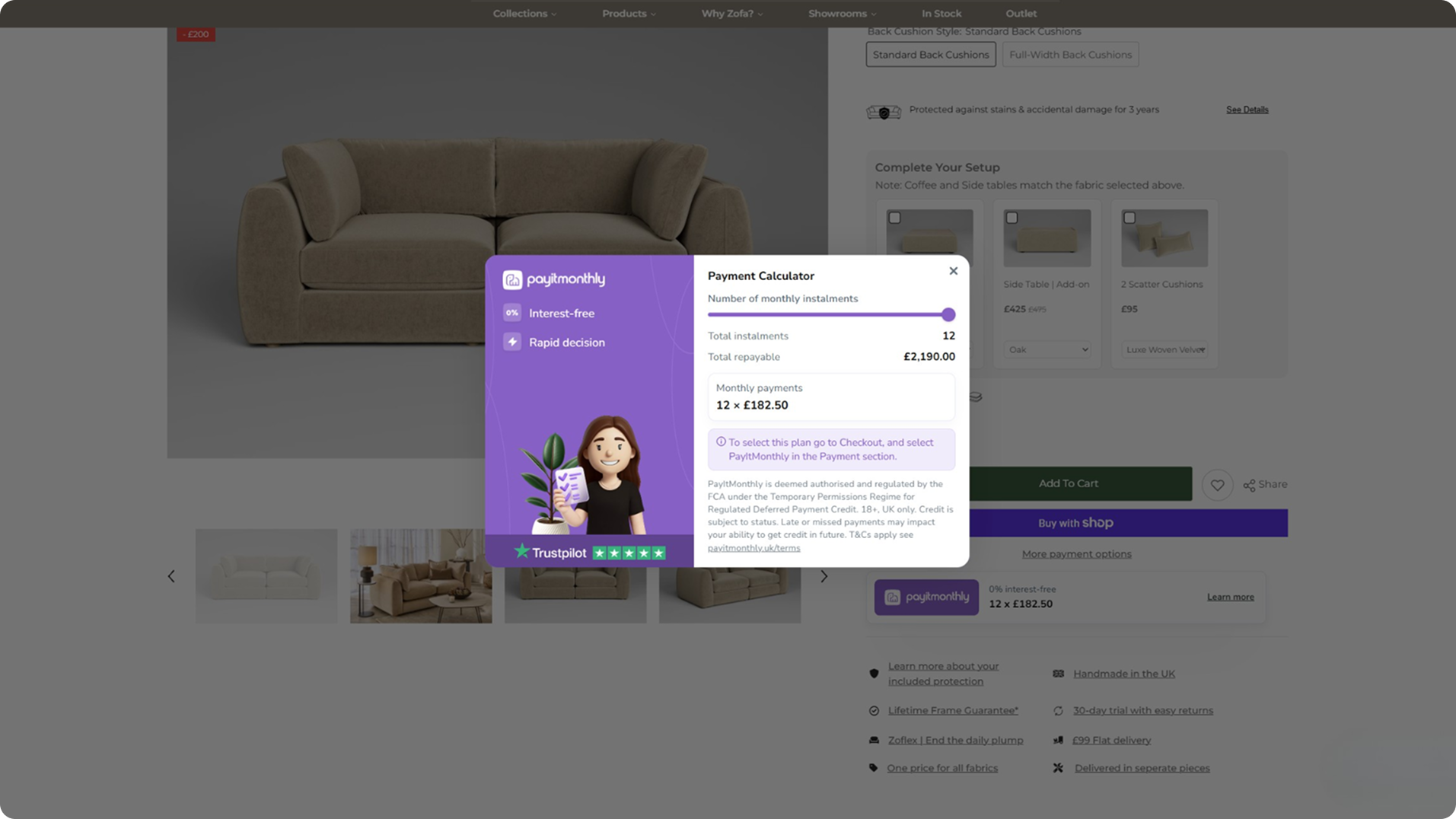Click the -£200 discount badge
Viewport: 1456px width, 819px height.
[x=196, y=34]
